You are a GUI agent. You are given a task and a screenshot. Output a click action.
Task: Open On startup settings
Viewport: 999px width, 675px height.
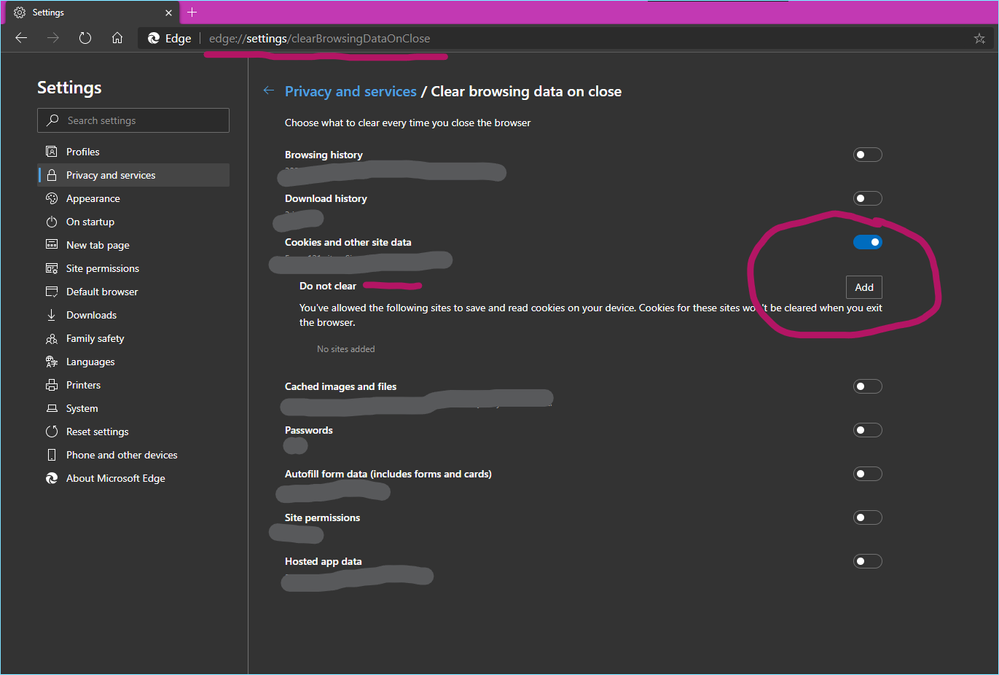click(134, 222)
